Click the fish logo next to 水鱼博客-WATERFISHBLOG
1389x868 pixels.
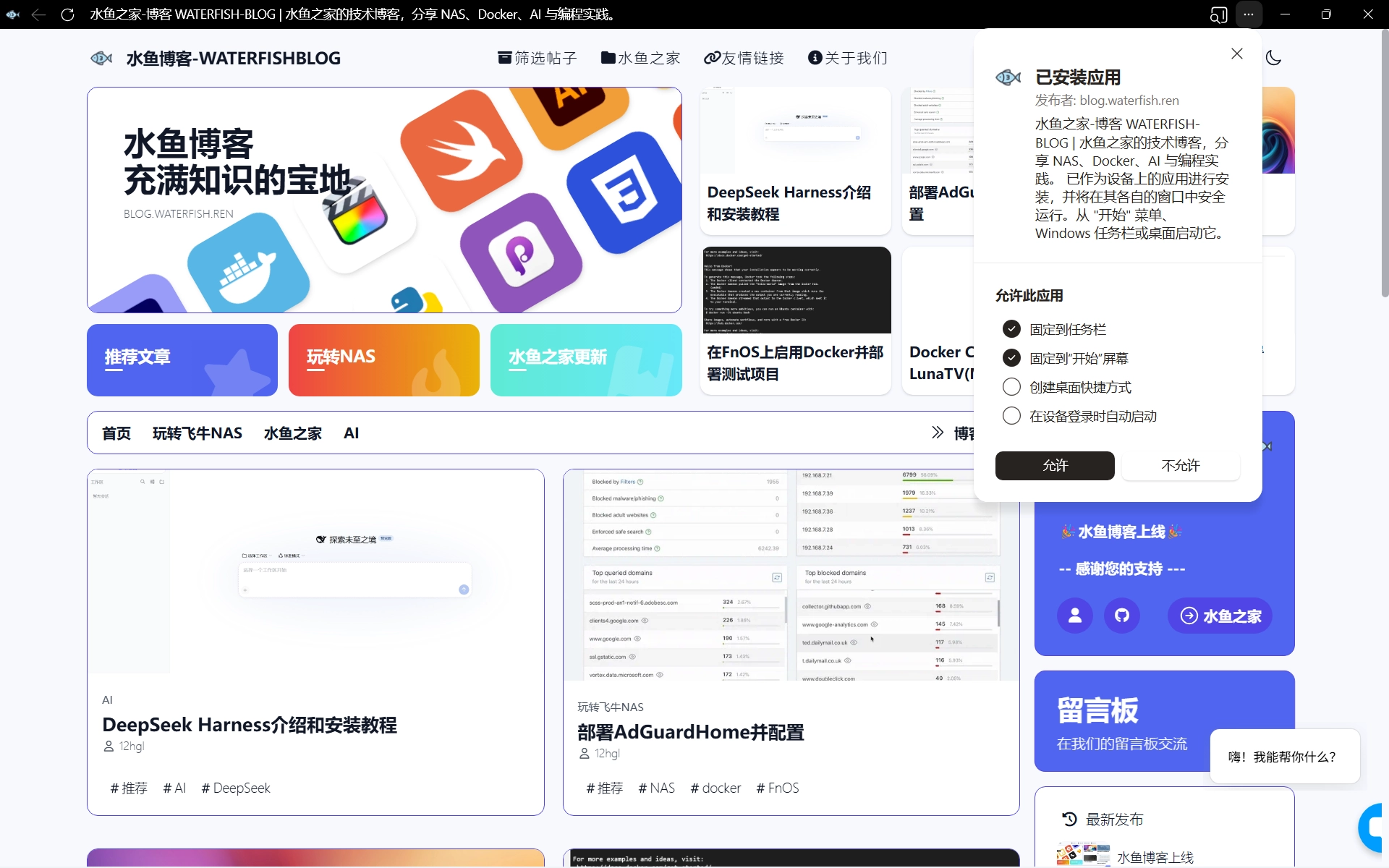pos(101,58)
